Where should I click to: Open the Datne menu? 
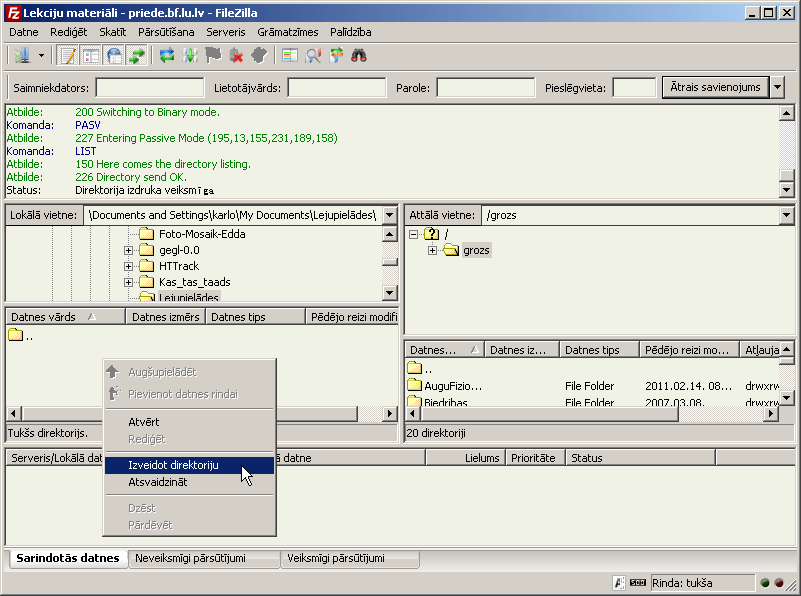point(23,32)
